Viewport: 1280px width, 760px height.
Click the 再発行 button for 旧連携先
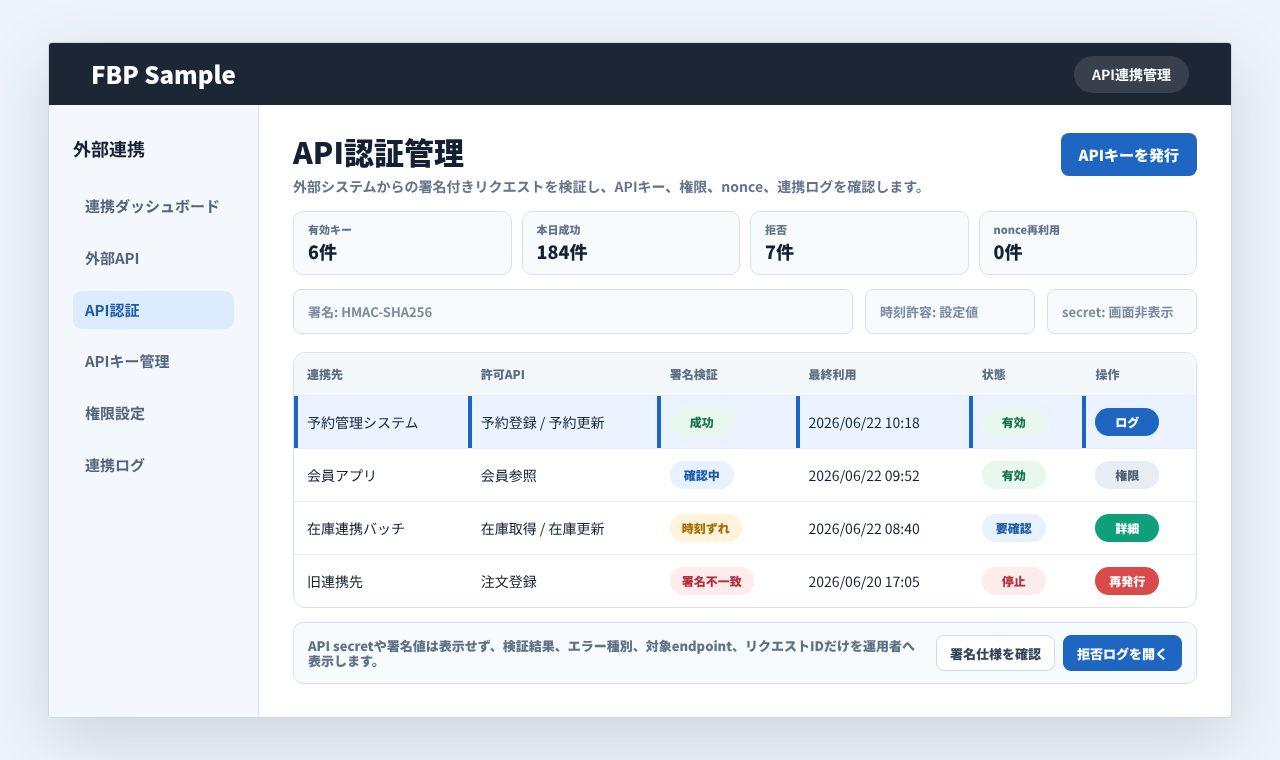tap(1127, 581)
